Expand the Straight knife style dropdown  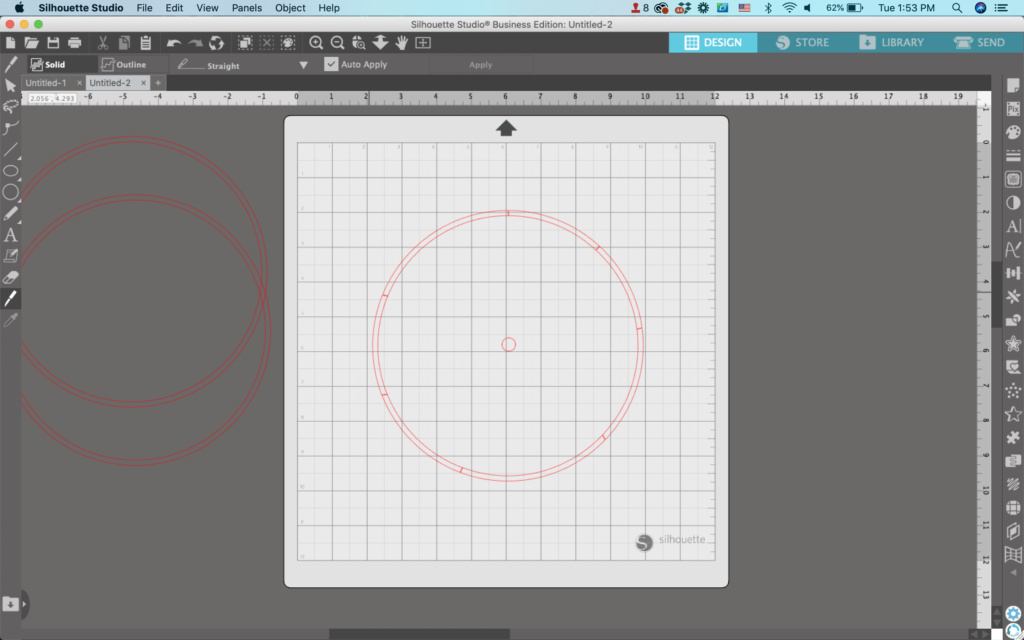pos(303,65)
